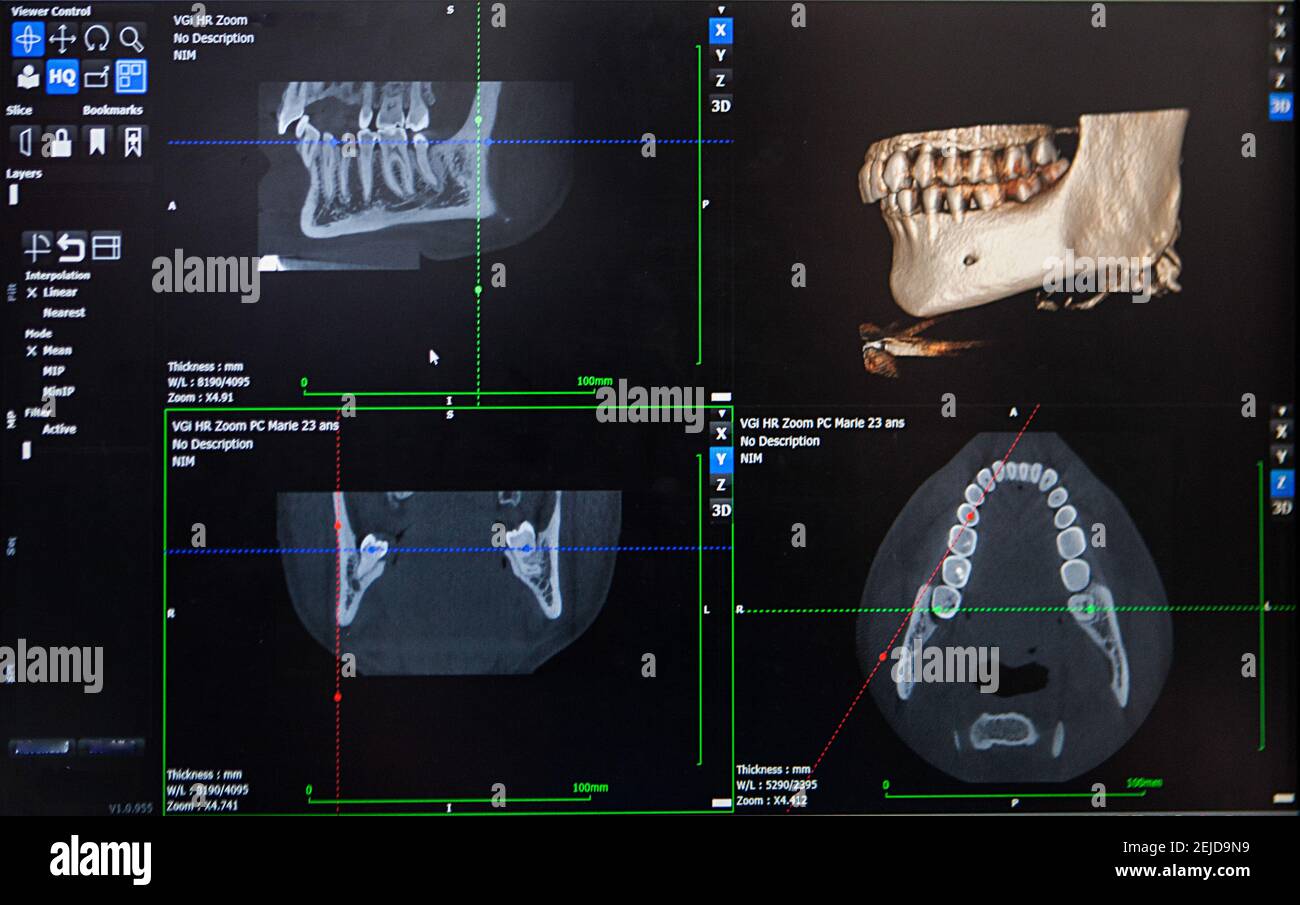Select Y axis in bottom-left viewport
The height and width of the screenshot is (905, 1300).
click(x=720, y=460)
